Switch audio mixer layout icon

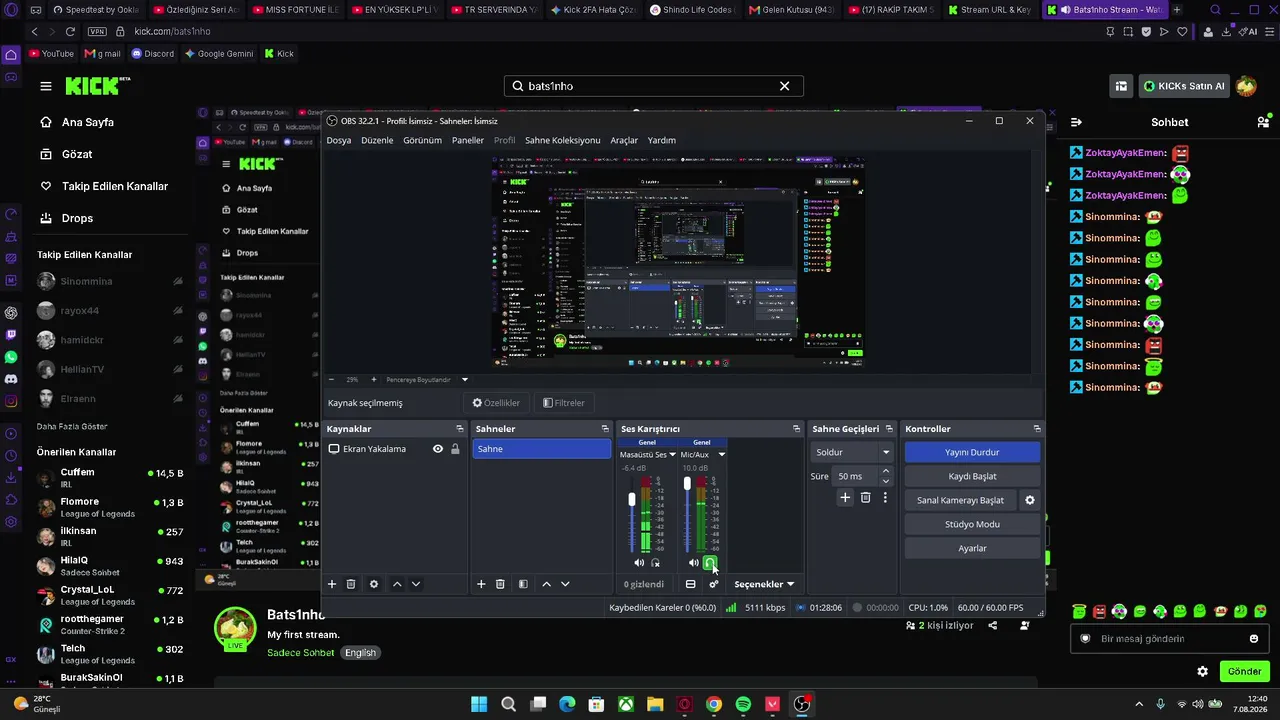click(x=690, y=584)
